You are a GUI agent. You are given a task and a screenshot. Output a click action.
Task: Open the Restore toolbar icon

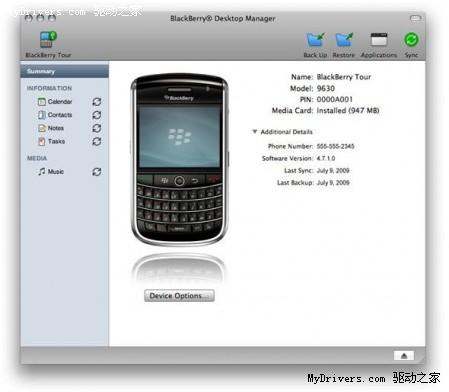tap(344, 40)
